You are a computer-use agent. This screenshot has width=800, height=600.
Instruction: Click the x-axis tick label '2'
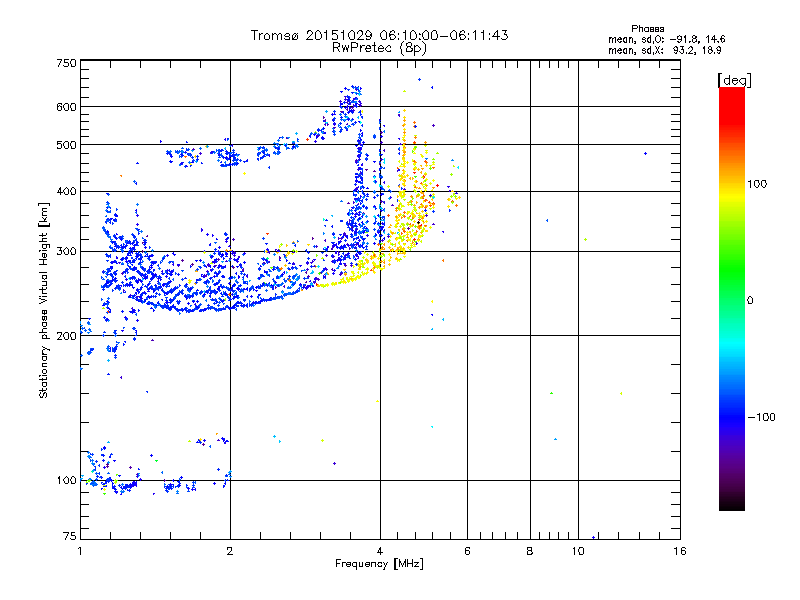(x=230, y=551)
